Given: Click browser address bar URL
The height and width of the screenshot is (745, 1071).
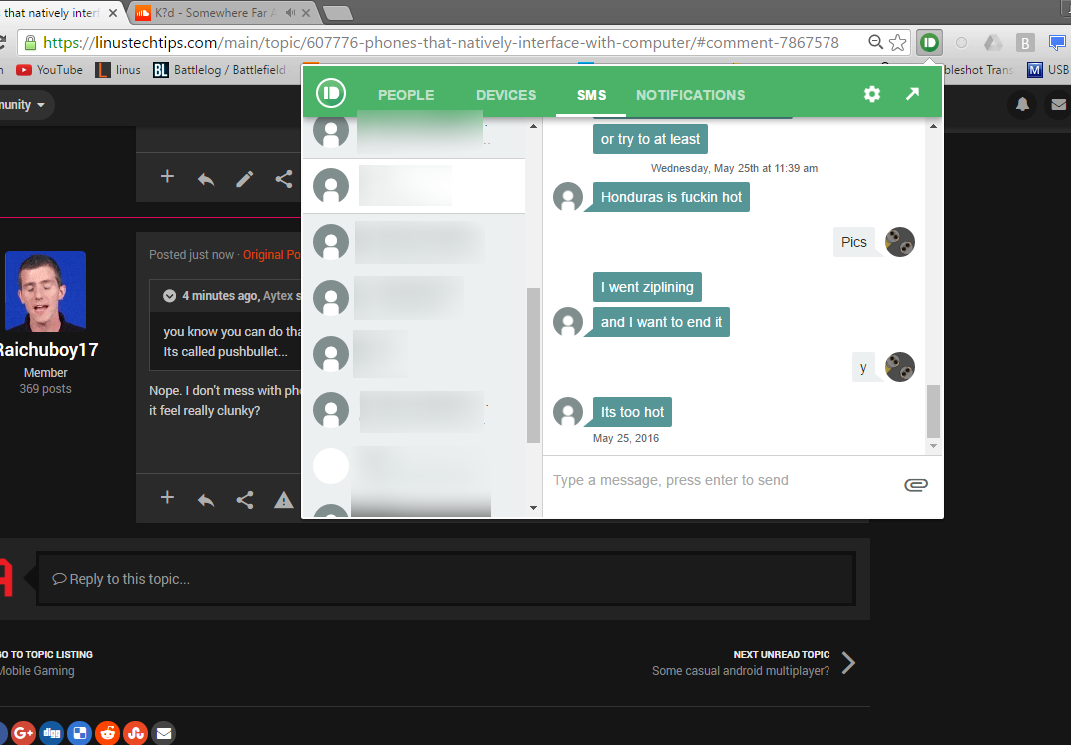Looking at the screenshot, I should click(x=441, y=42).
